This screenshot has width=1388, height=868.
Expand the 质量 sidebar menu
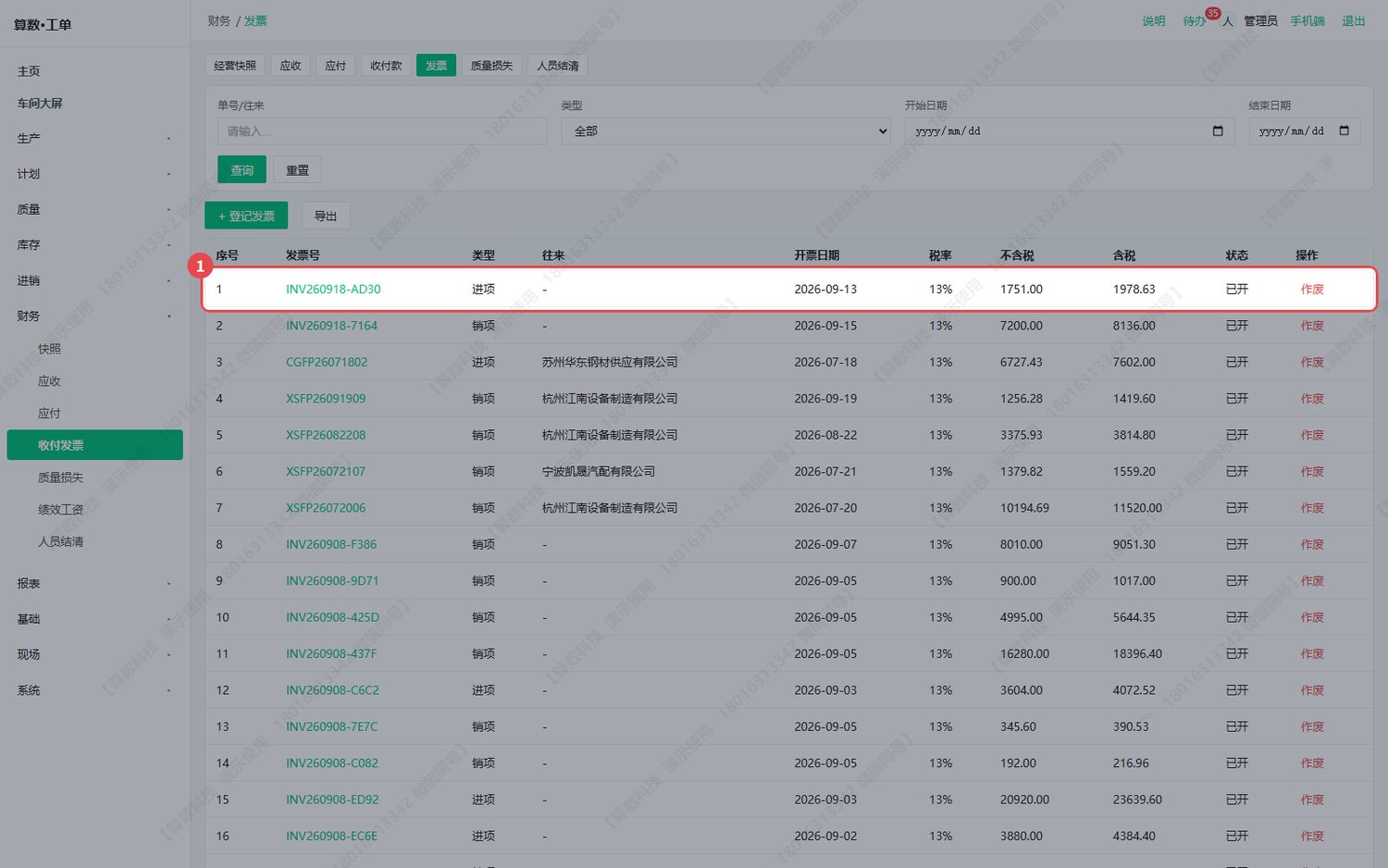[94, 210]
